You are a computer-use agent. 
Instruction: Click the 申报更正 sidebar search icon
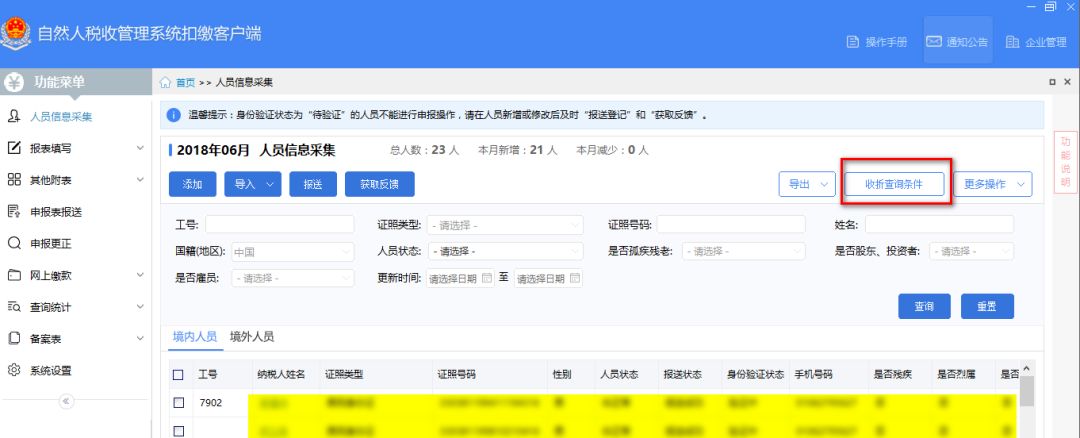[x=14, y=243]
